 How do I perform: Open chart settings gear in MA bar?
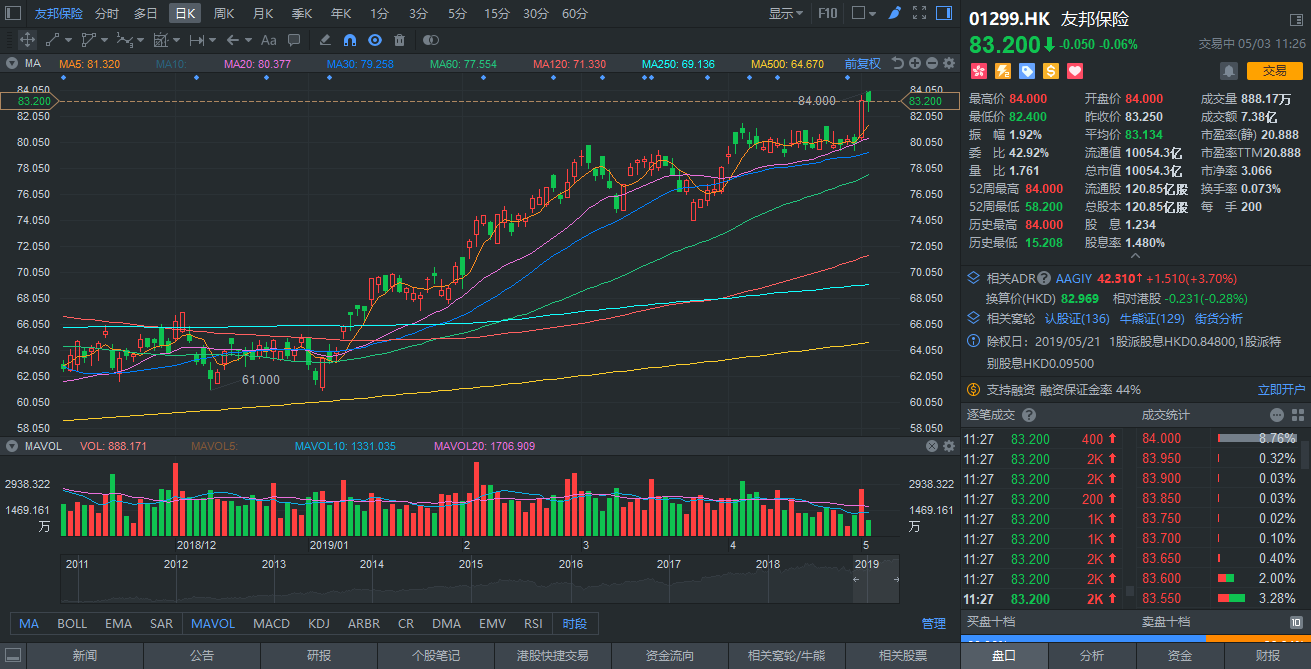[x=948, y=63]
